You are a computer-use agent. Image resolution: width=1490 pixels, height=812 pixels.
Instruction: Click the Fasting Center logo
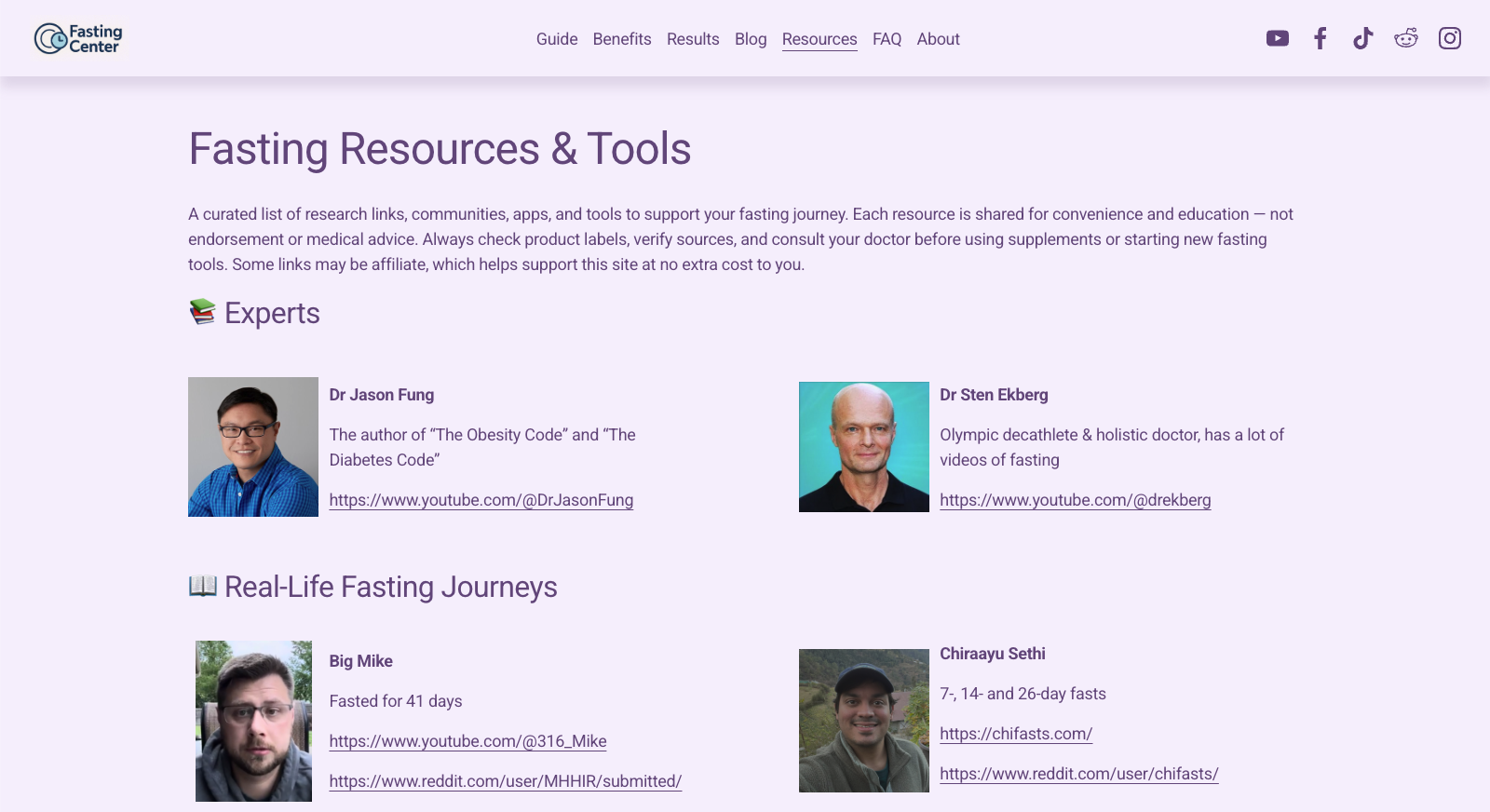pyautogui.click(x=78, y=38)
